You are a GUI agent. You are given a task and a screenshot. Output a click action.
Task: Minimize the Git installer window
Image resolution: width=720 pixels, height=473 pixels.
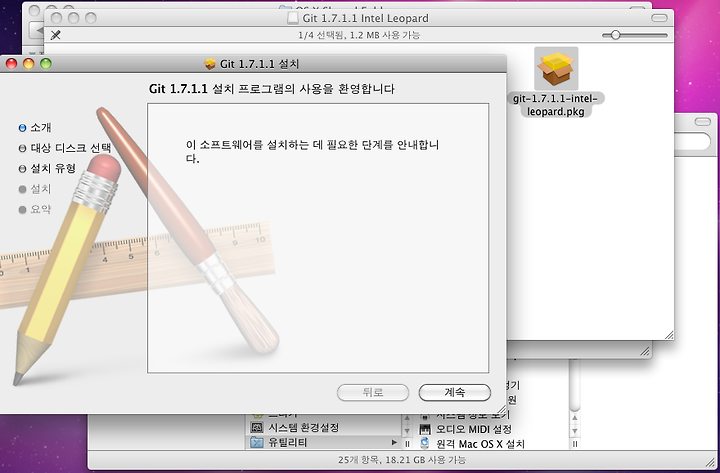click(28, 64)
